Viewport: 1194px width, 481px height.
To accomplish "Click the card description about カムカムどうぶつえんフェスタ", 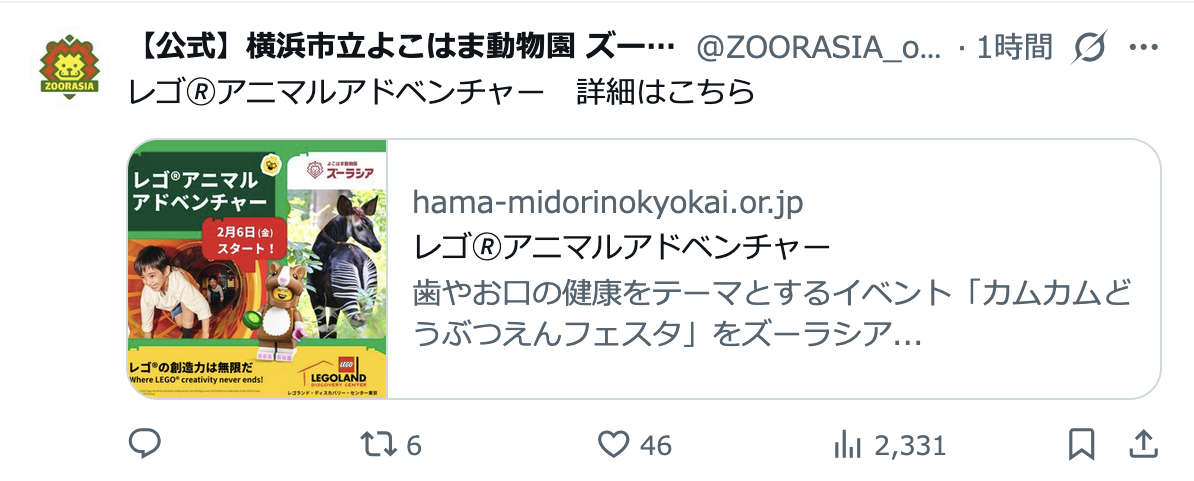I will 773,313.
